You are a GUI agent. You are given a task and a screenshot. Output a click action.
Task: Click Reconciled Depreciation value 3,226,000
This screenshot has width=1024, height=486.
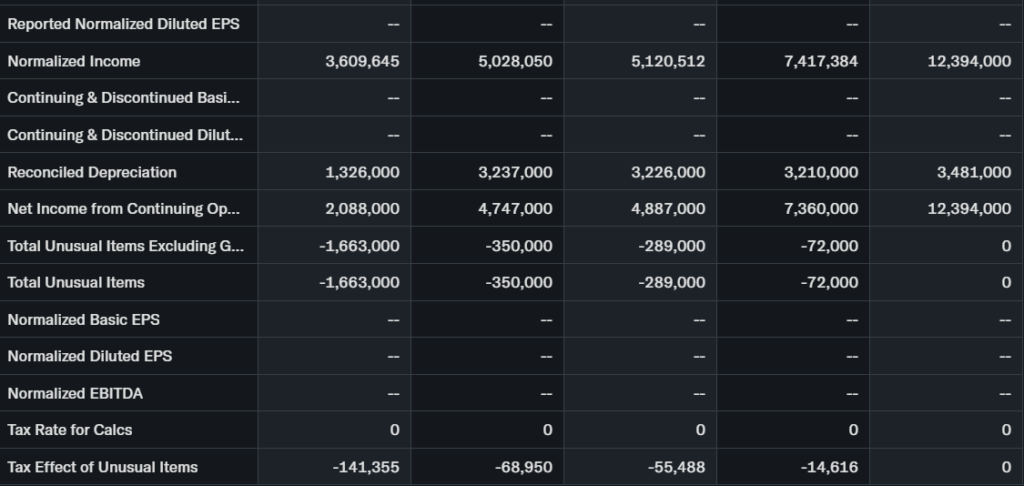pos(668,172)
